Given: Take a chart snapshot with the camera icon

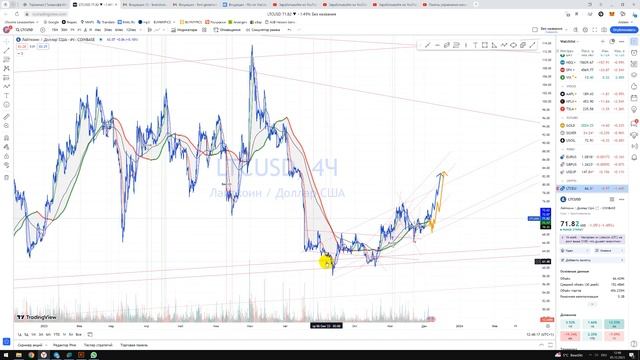Looking at the screenshot, I should pyautogui.click(x=604, y=30).
